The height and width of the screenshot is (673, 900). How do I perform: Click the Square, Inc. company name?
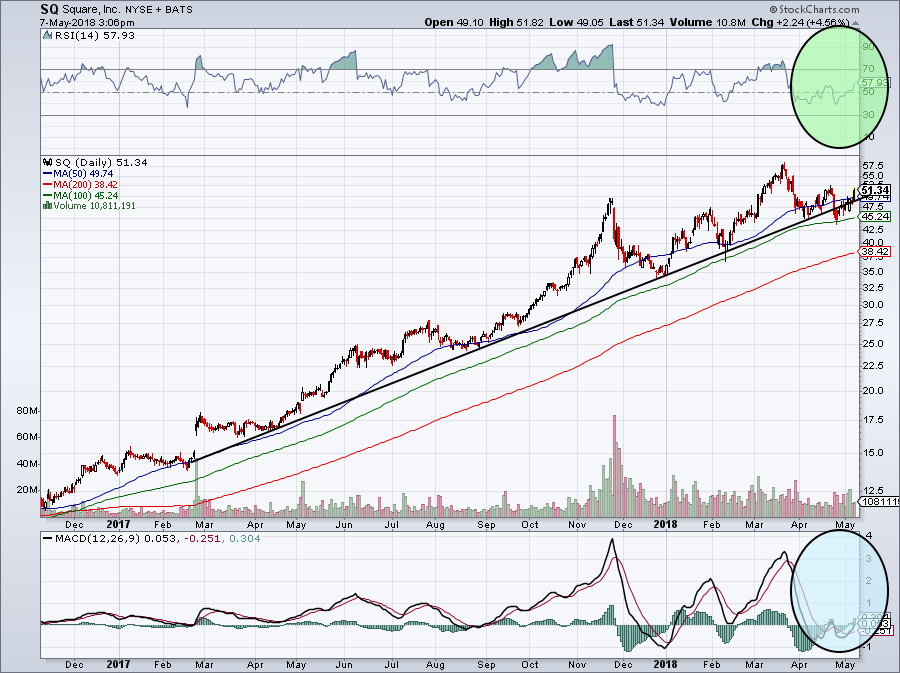[x=89, y=10]
